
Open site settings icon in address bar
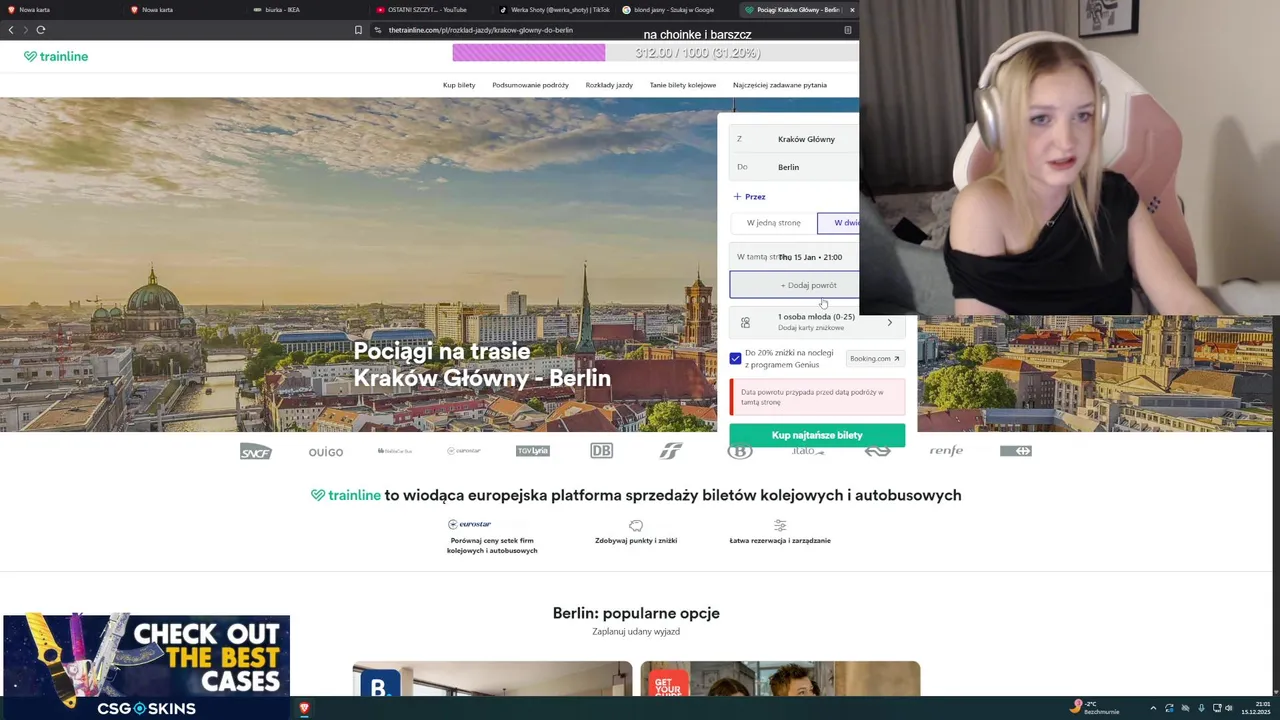pos(378,30)
